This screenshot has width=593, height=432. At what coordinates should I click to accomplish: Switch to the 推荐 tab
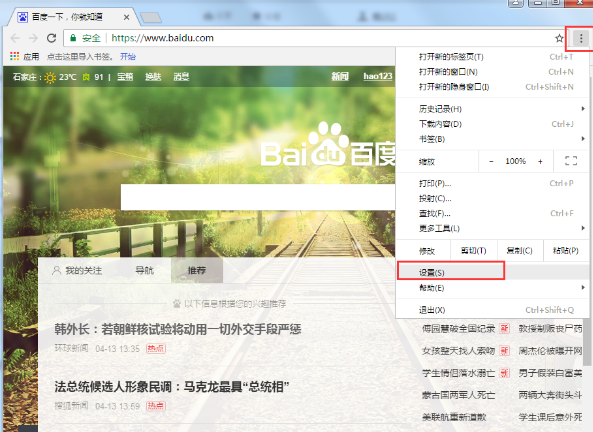coord(197,270)
